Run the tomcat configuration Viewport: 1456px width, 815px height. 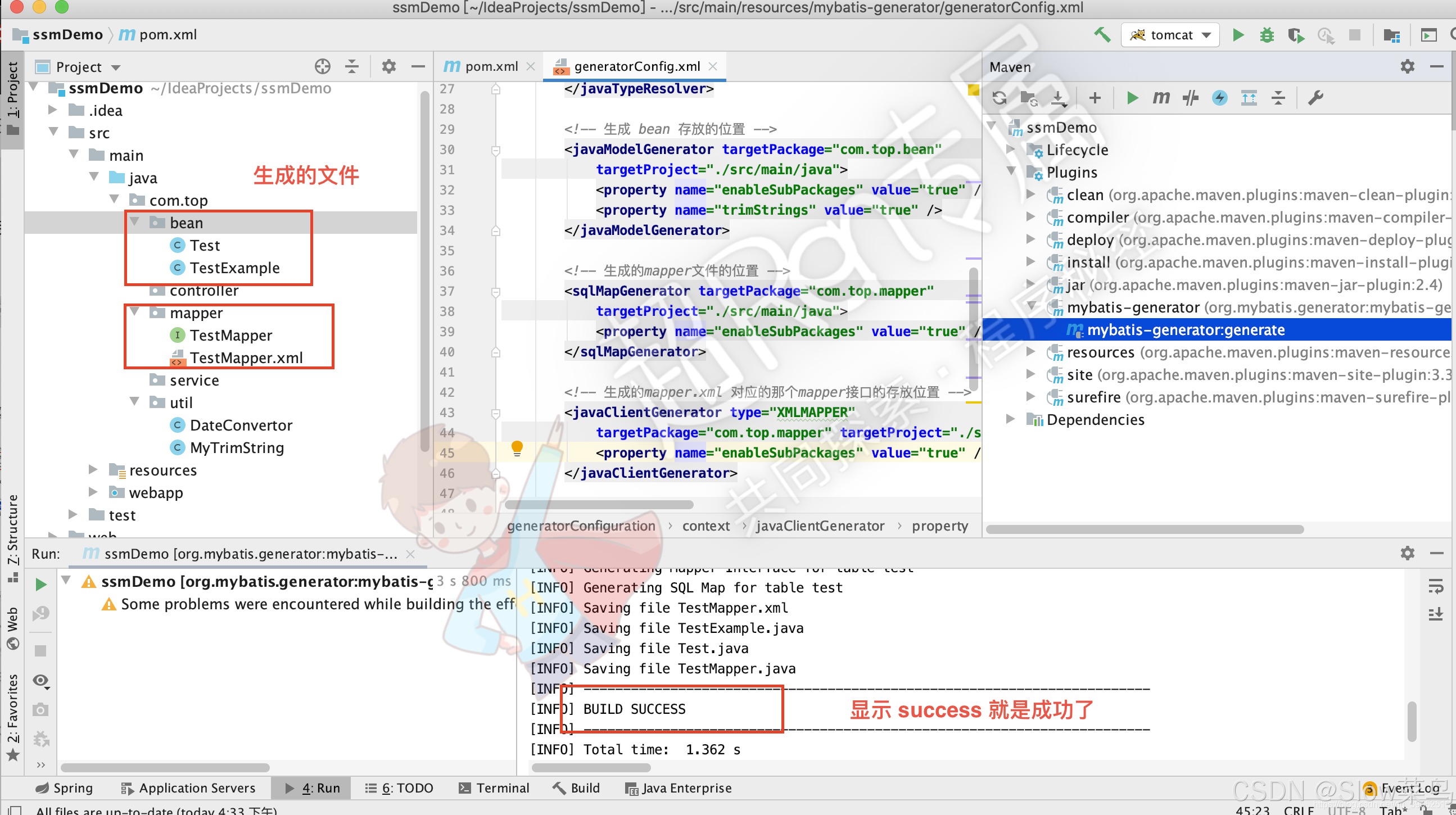pyautogui.click(x=1238, y=35)
